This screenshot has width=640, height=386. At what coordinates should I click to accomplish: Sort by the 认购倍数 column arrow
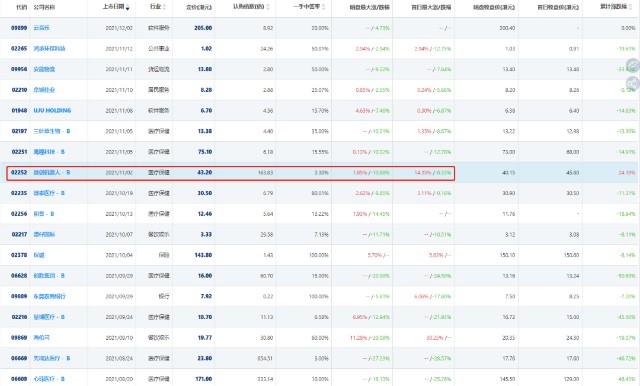[x=268, y=7]
